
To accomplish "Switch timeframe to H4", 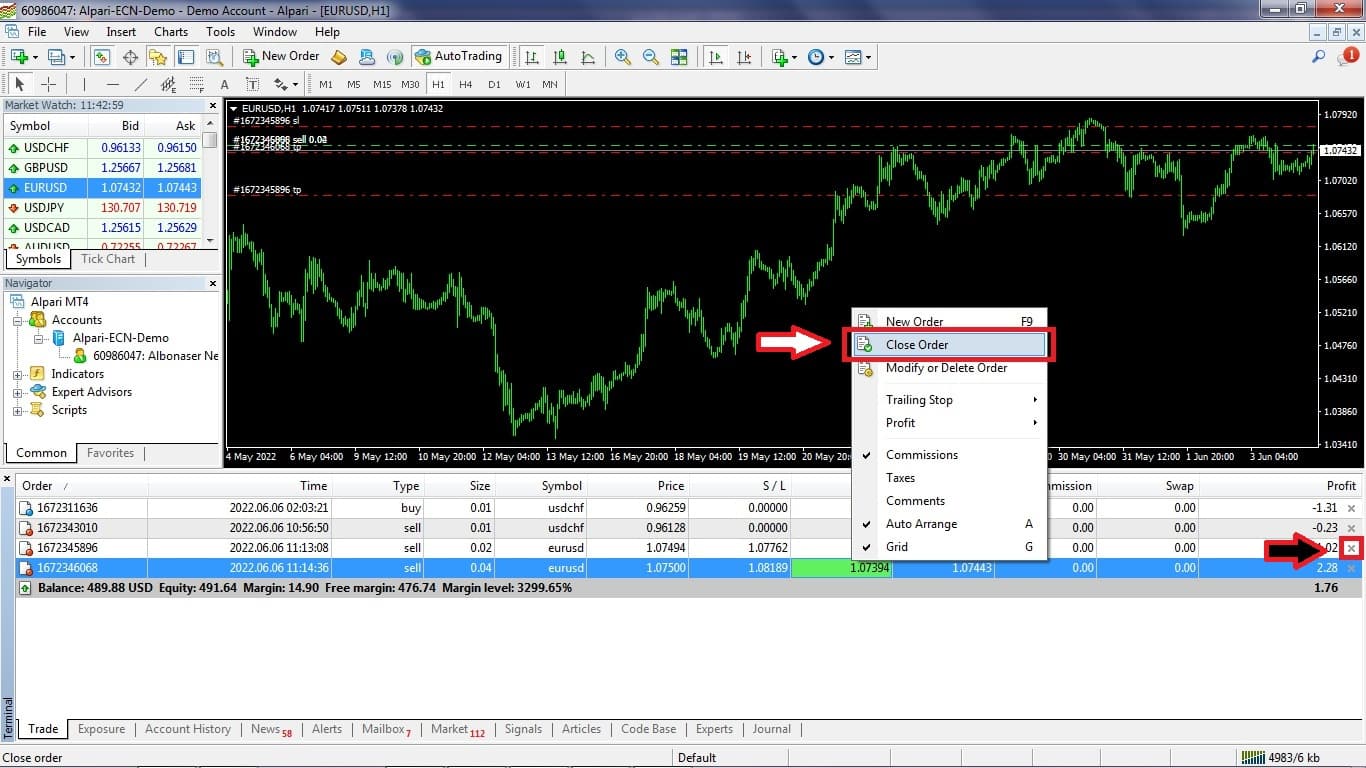I will 466,84.
